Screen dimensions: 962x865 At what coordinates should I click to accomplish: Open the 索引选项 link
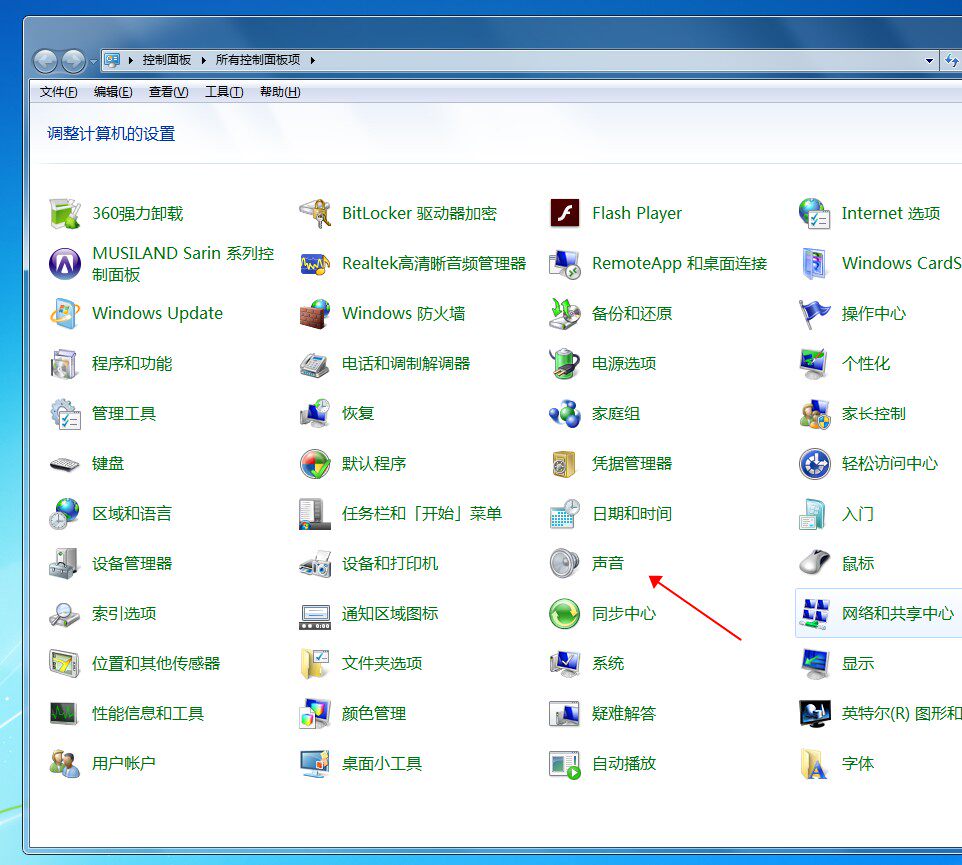click(124, 613)
